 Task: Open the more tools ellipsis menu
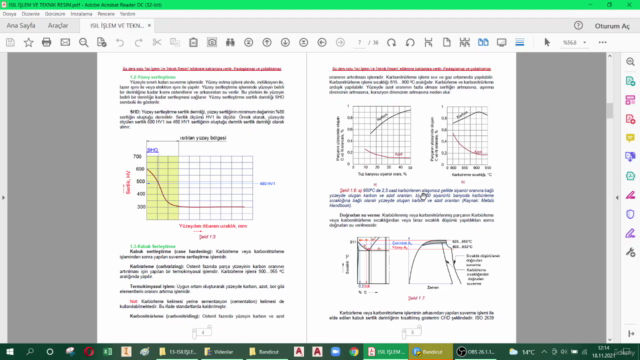pyautogui.click(x=602, y=42)
